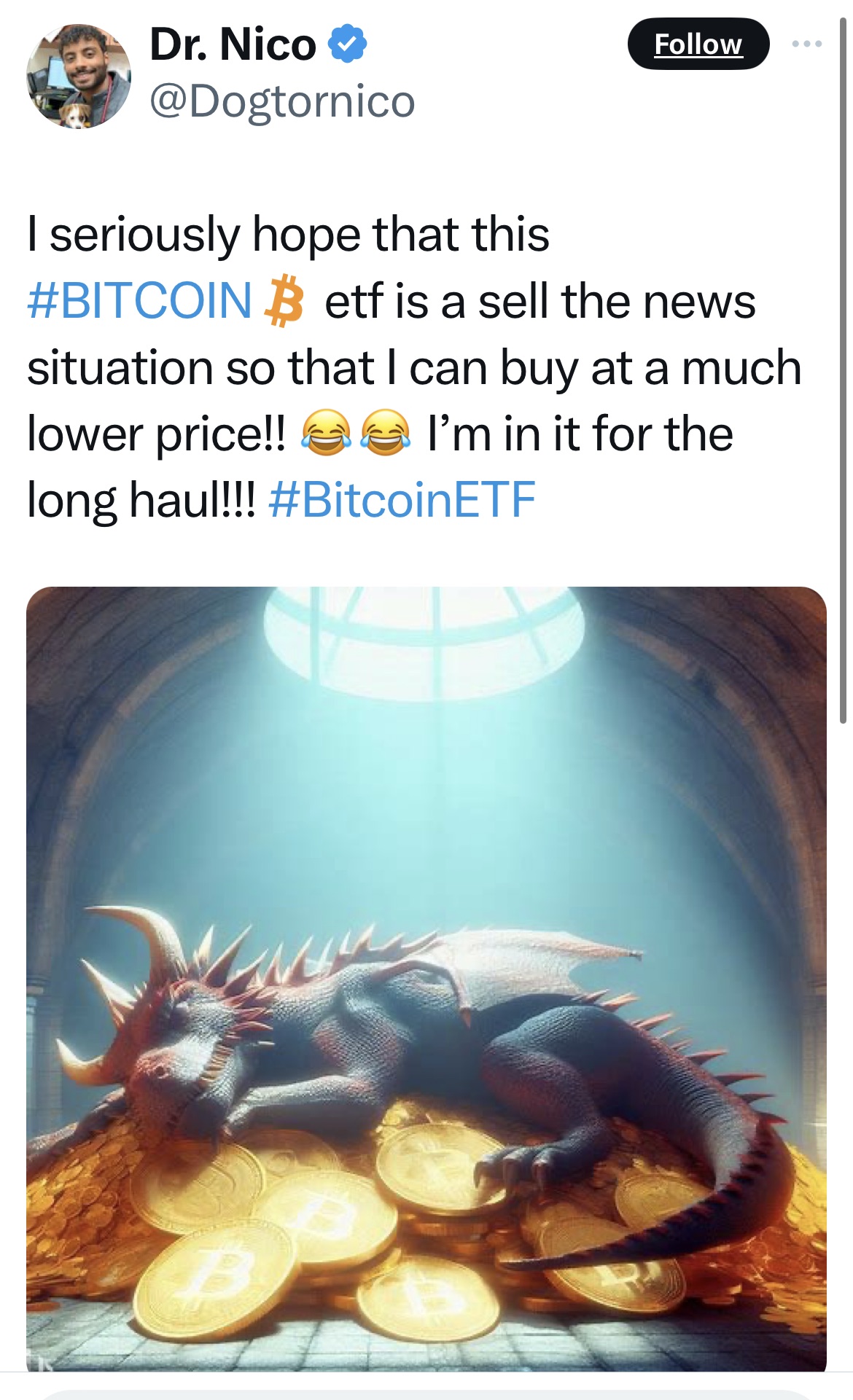Follow Dr. Nico's account
The width and height of the screenshot is (853, 1400).
[698, 44]
